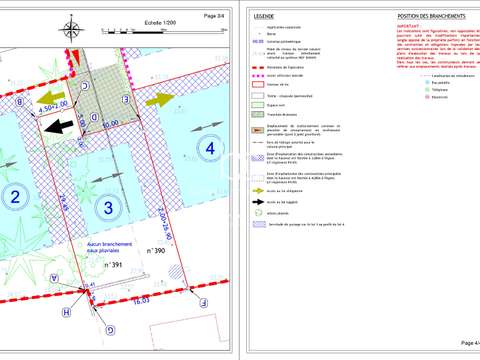Click the circled point marker E
Viewport: 480px width, 360px height.
coord(126,99)
